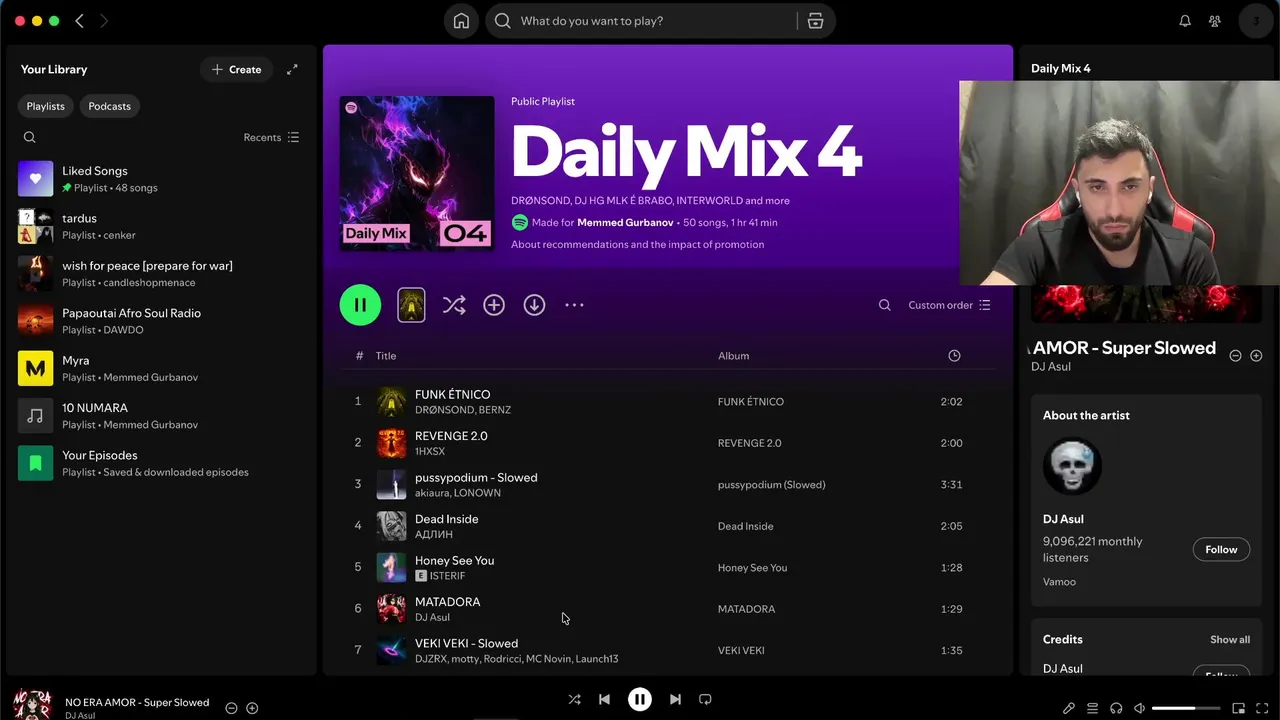Viewport: 1280px width, 720px height.
Task: Navigate back with the left arrow
Action: tap(80, 21)
